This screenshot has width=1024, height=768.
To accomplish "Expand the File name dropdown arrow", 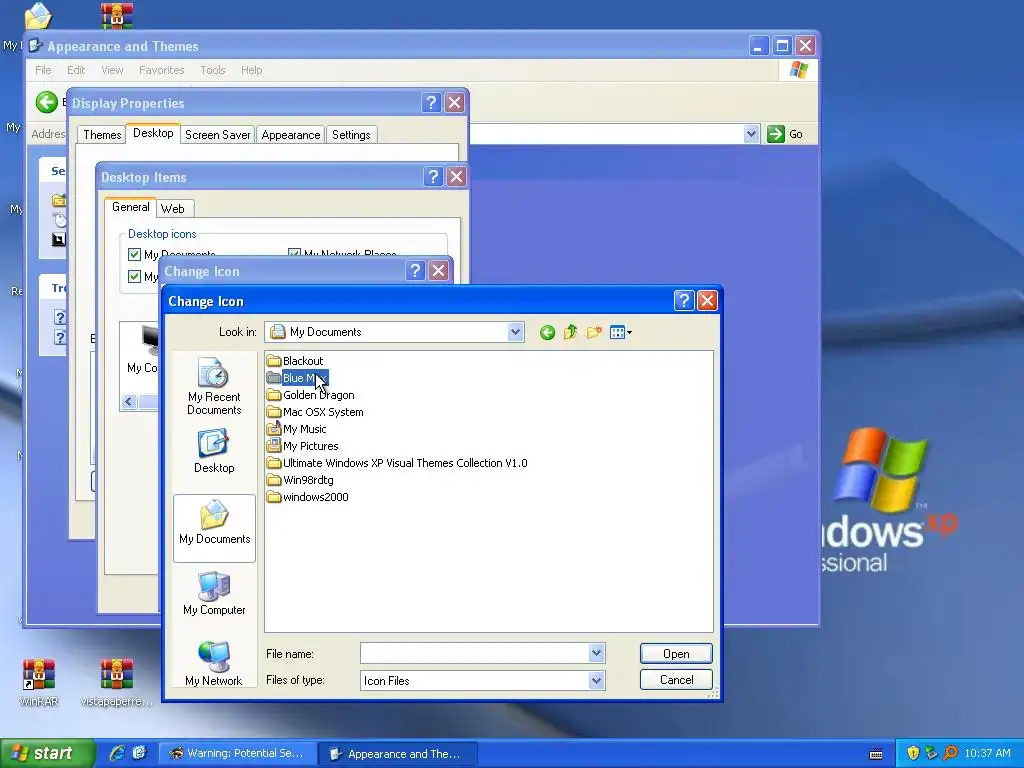I will click(596, 653).
